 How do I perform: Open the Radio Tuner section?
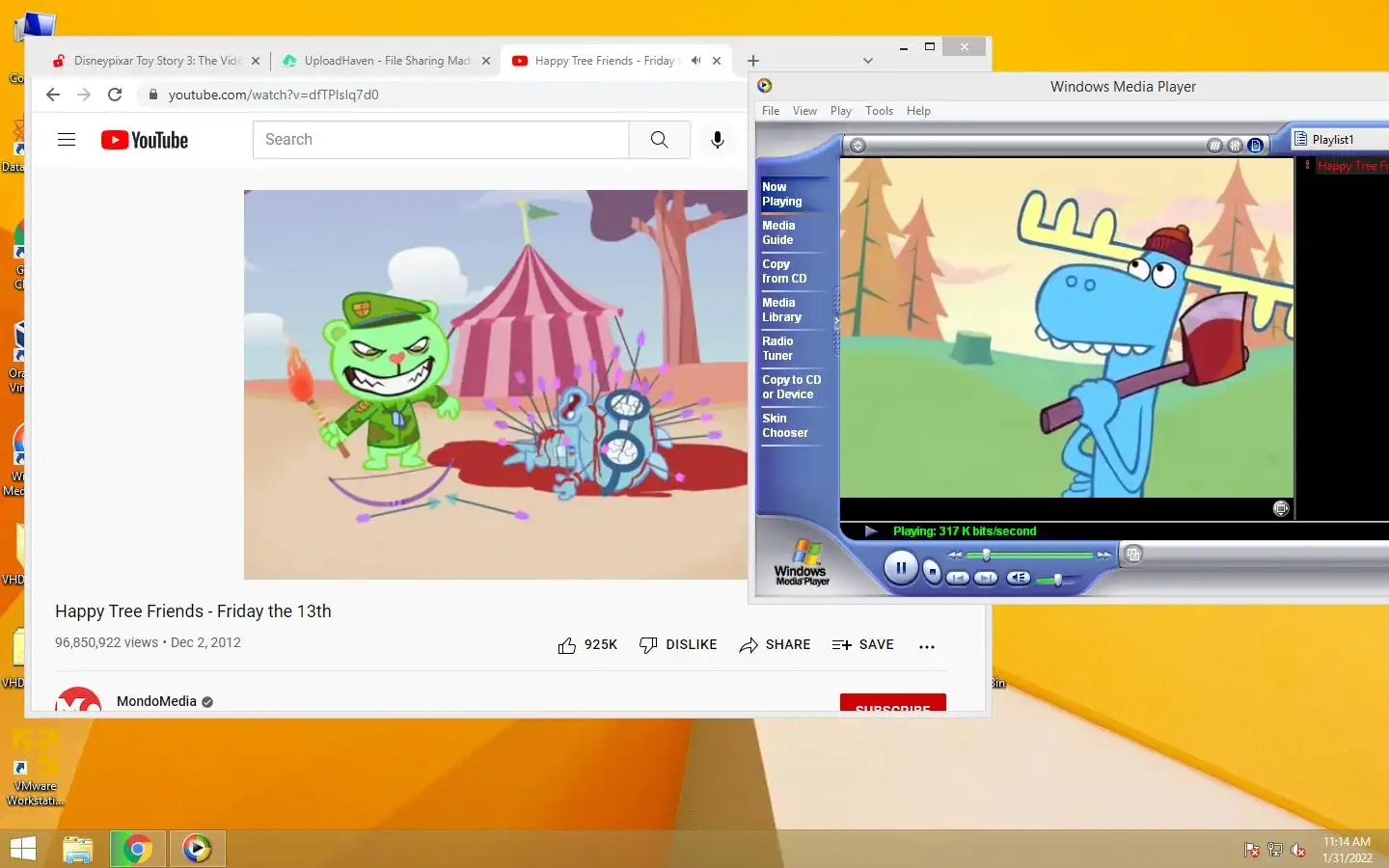point(794,348)
